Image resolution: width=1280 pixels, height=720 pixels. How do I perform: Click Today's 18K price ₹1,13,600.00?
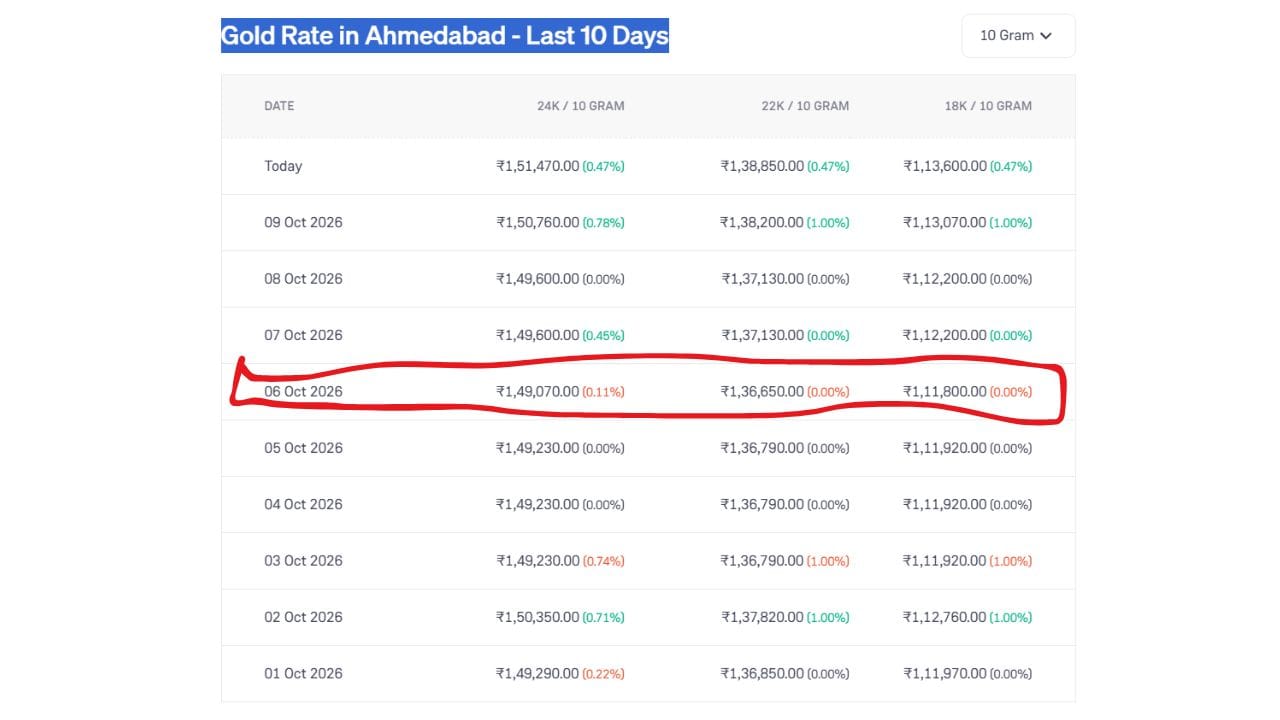(945, 166)
